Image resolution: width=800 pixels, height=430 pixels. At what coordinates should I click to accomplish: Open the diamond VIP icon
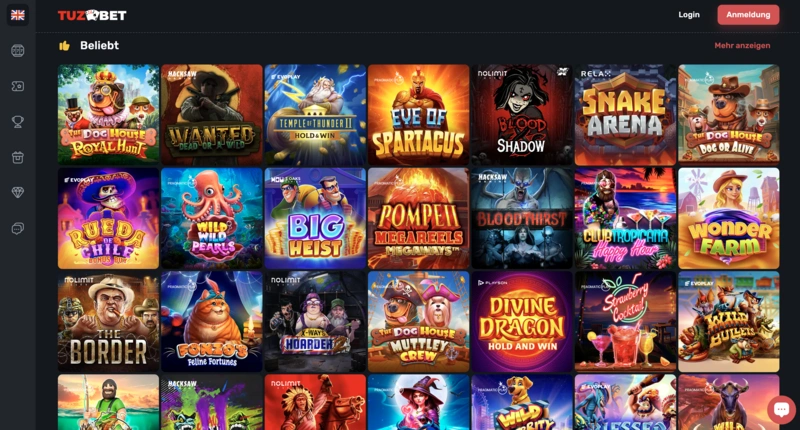18,192
